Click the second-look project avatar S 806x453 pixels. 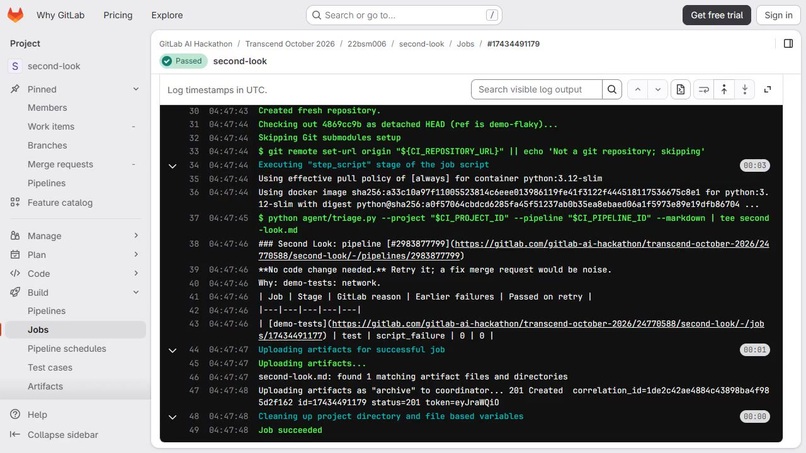[15, 66]
